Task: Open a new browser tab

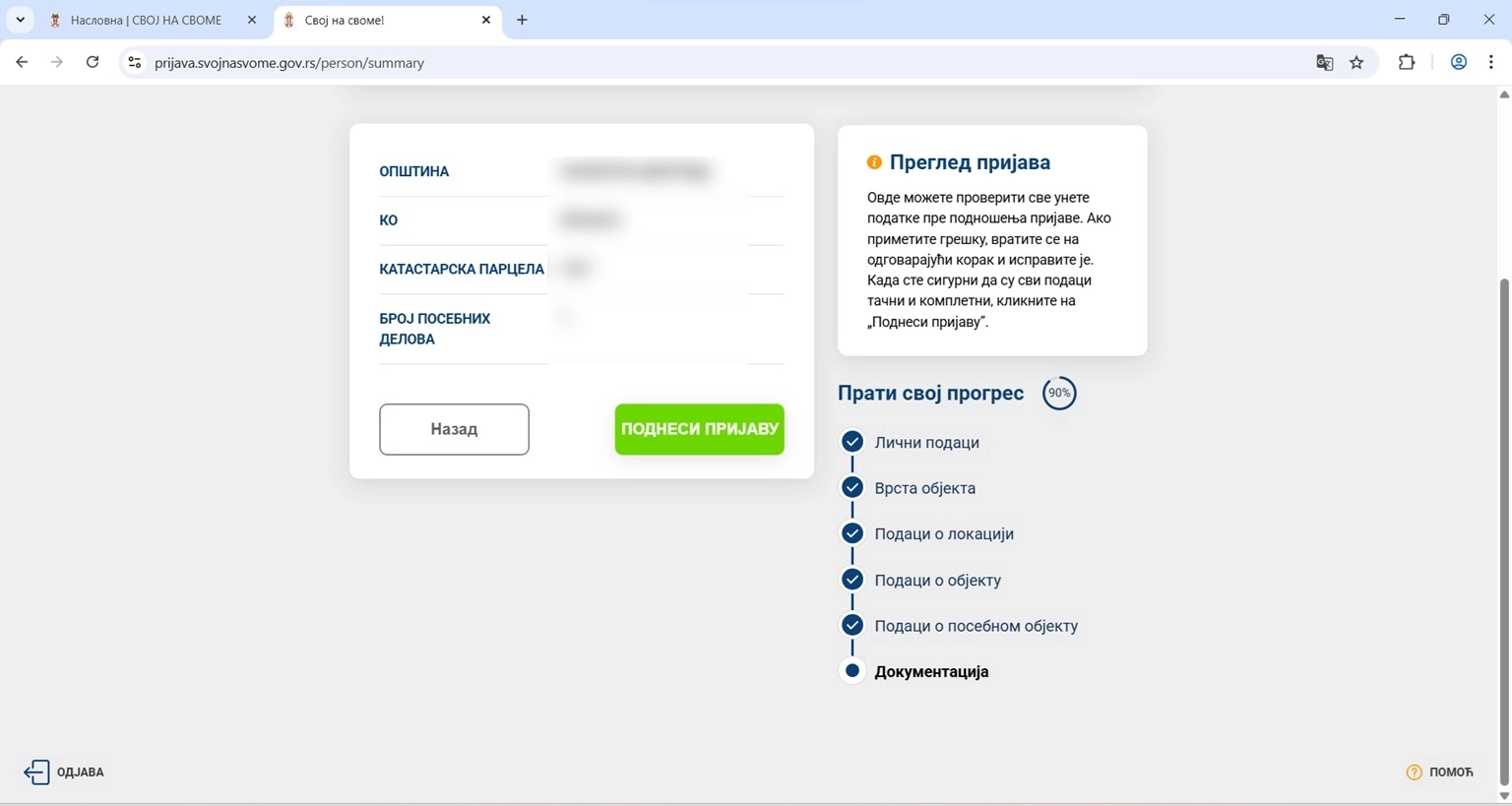Action: [522, 20]
